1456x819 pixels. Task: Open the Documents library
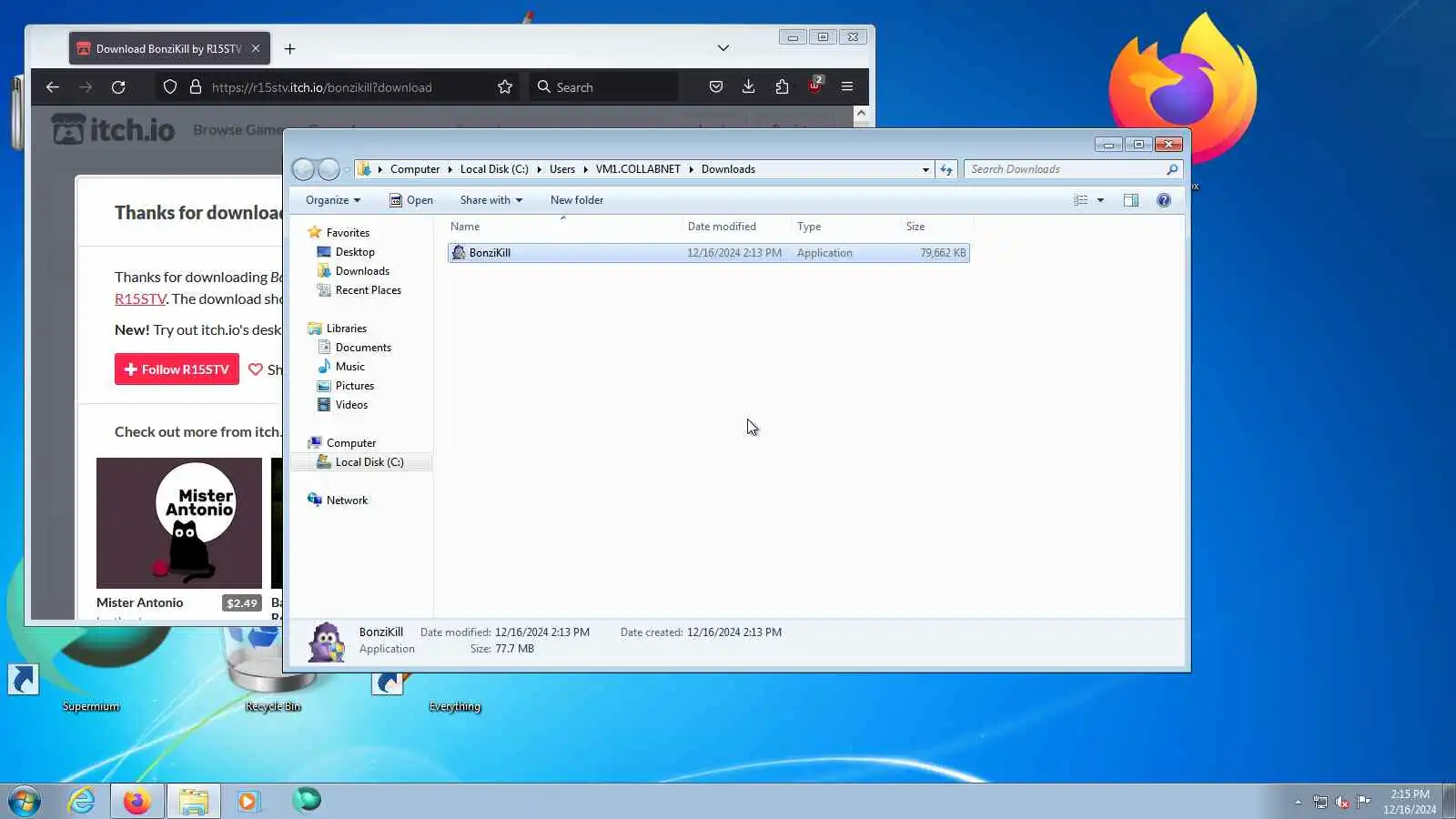[x=363, y=348]
